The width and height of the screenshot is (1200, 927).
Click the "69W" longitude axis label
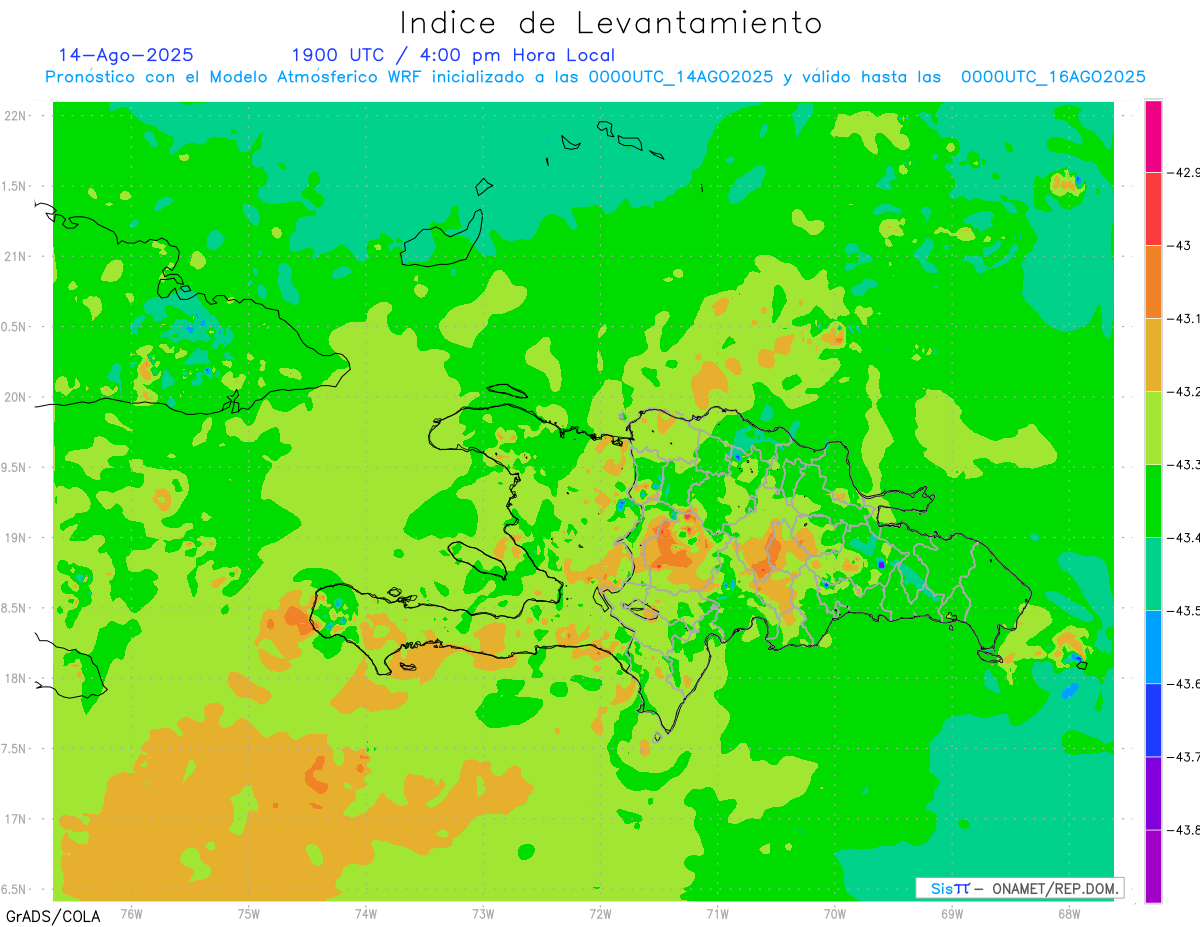[951, 914]
